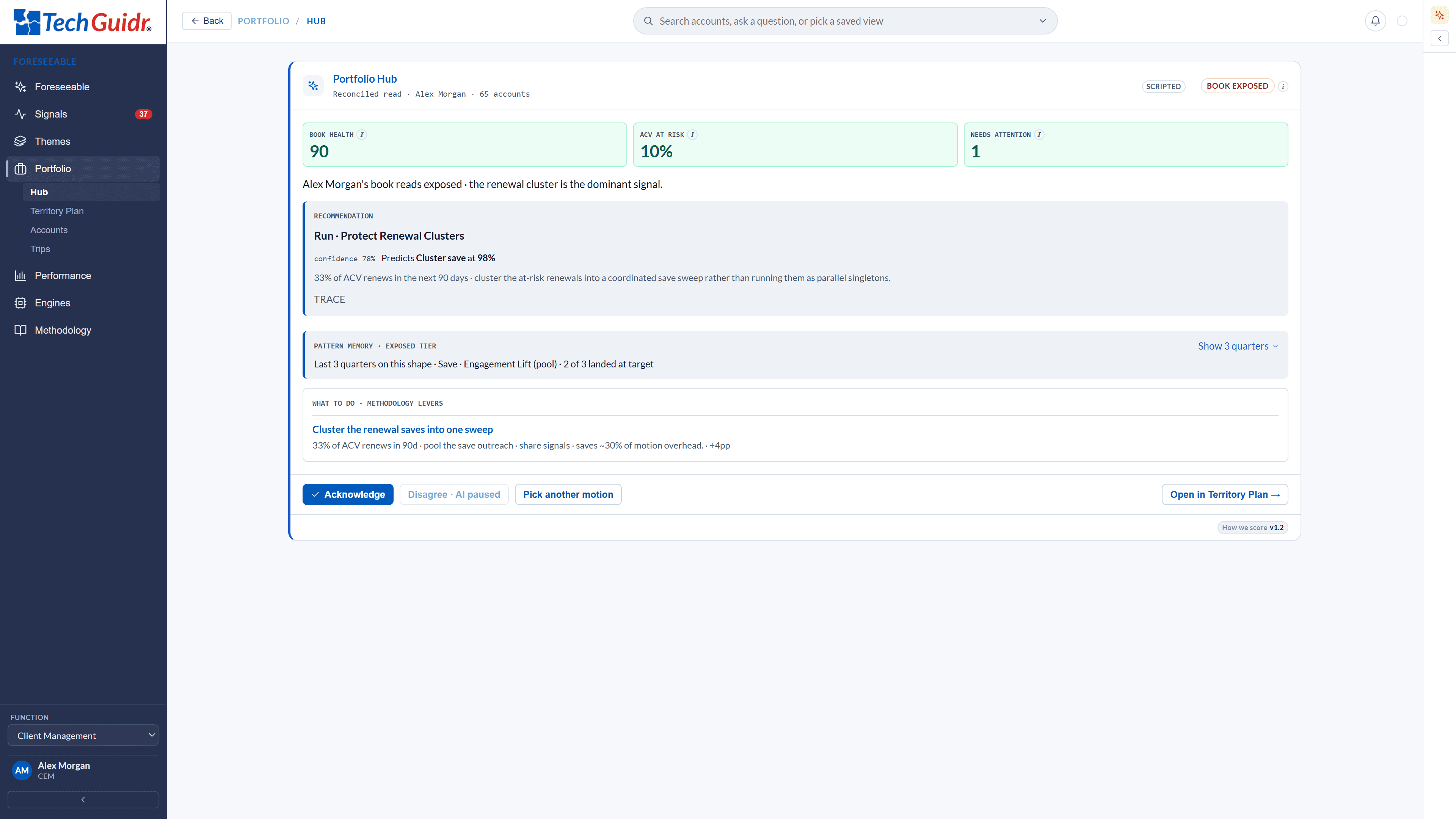Open the notifications bell
Screen dimensions: 1456x819
[1375, 21]
